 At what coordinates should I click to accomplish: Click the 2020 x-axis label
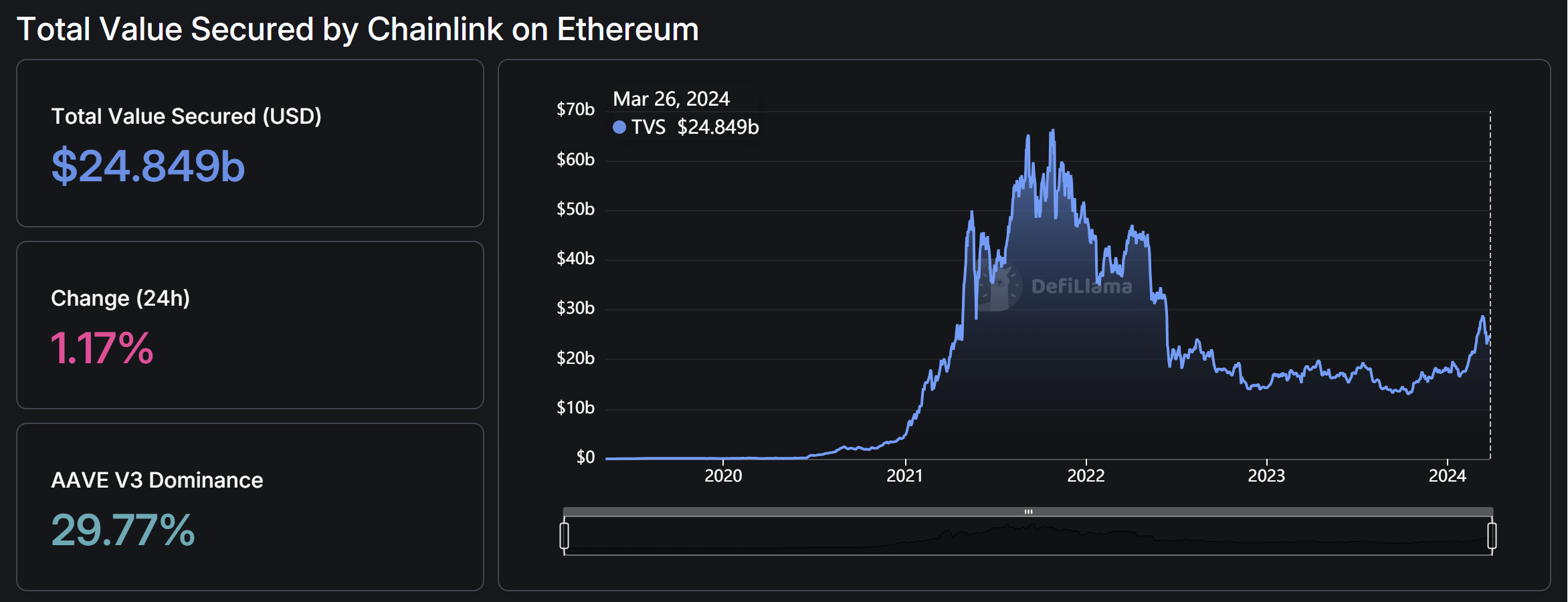tap(723, 476)
